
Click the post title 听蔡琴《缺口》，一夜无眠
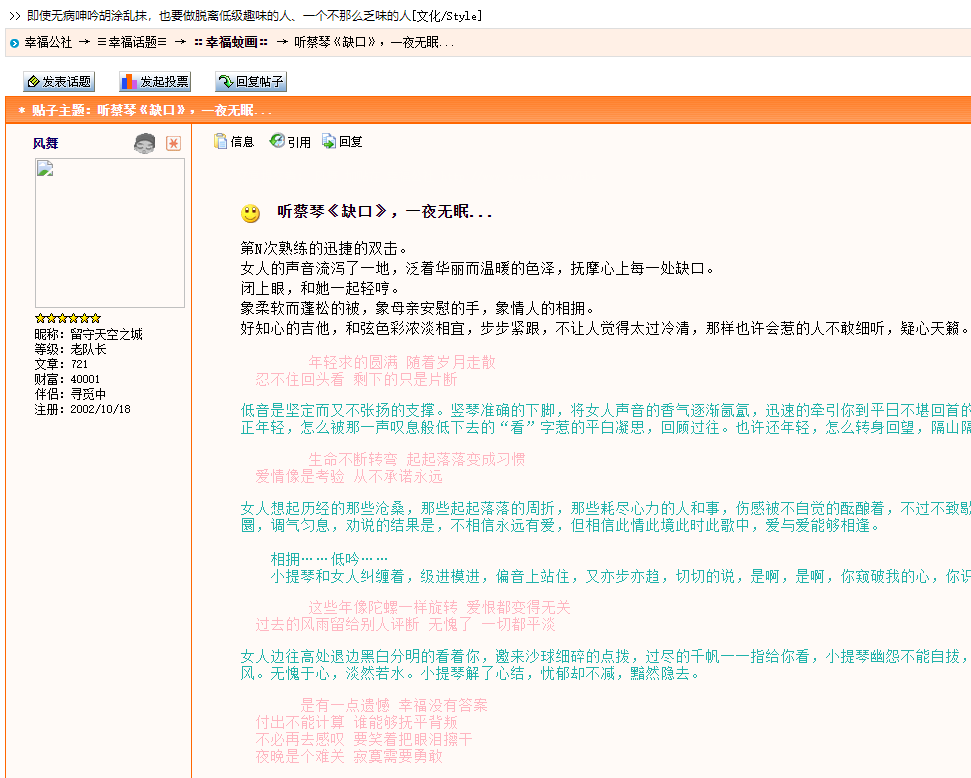click(385, 212)
